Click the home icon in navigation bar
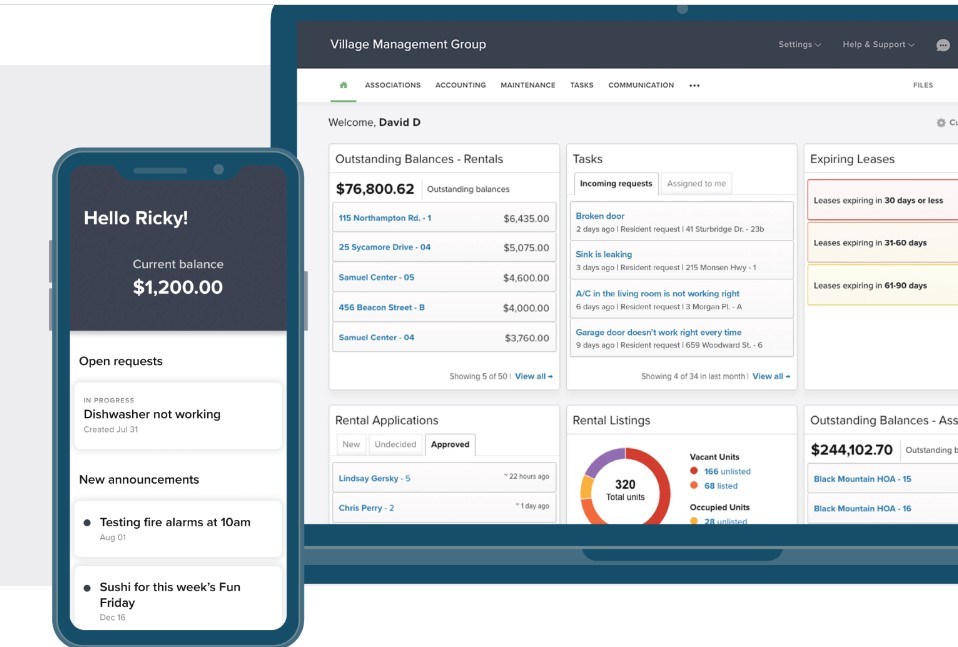 click(x=342, y=85)
